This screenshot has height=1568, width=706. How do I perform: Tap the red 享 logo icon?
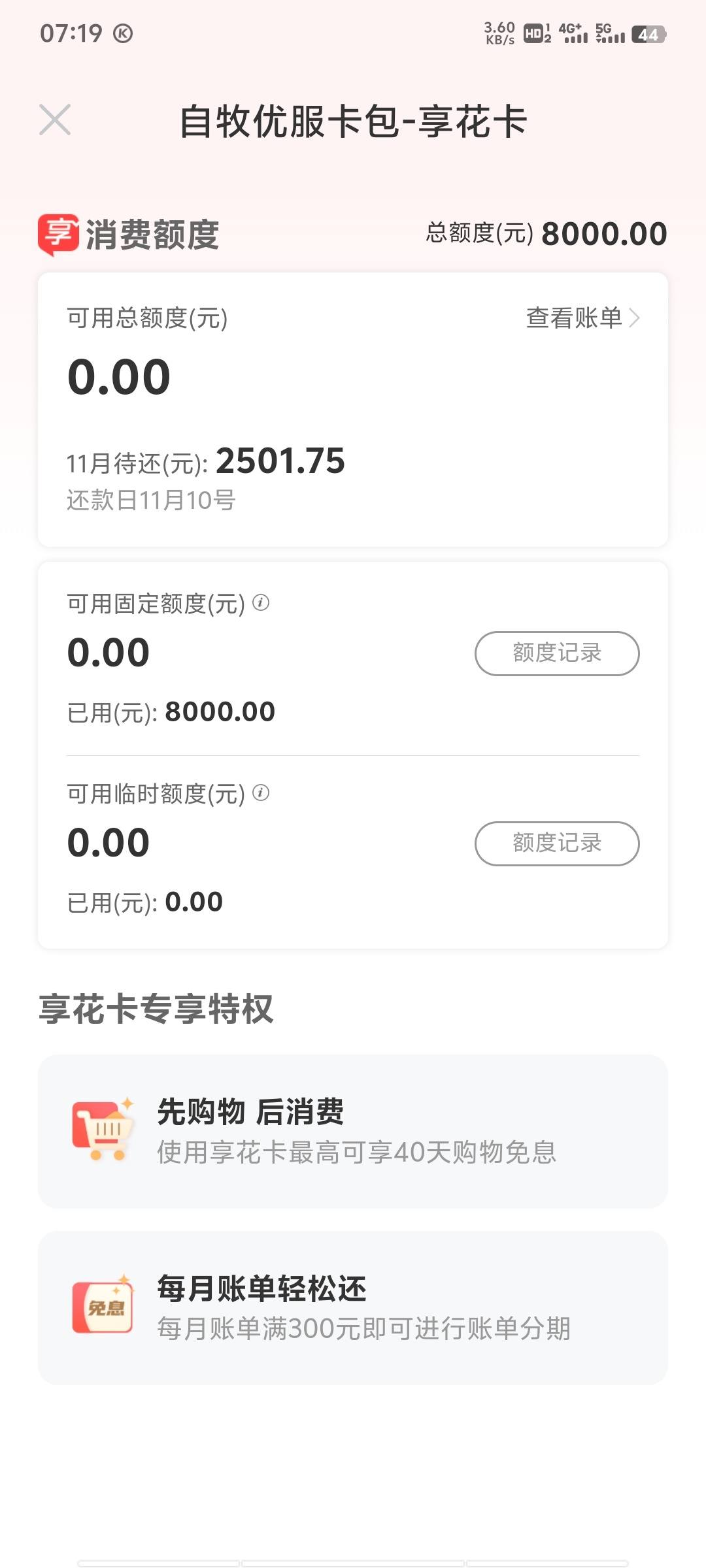click(x=58, y=235)
